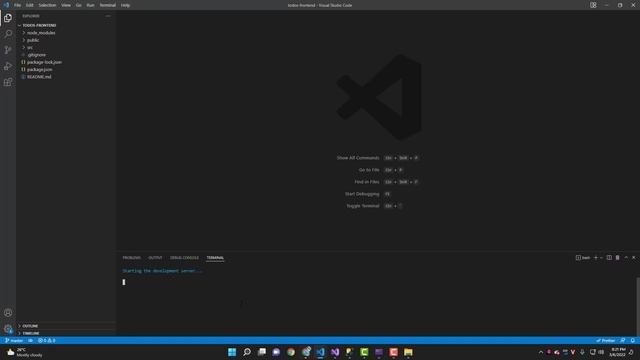Maximize the panel with up chevron
Screen dimensions: 640x360
point(626,258)
